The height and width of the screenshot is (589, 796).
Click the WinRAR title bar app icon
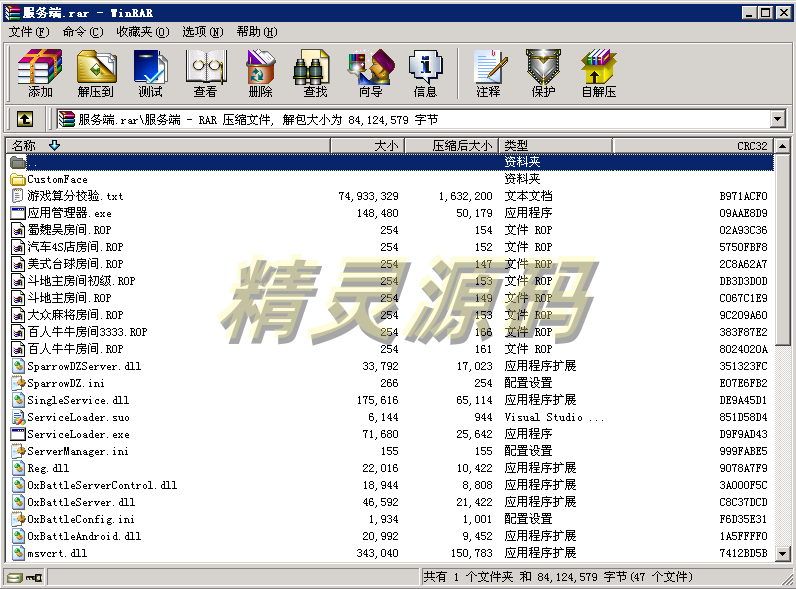(12, 13)
